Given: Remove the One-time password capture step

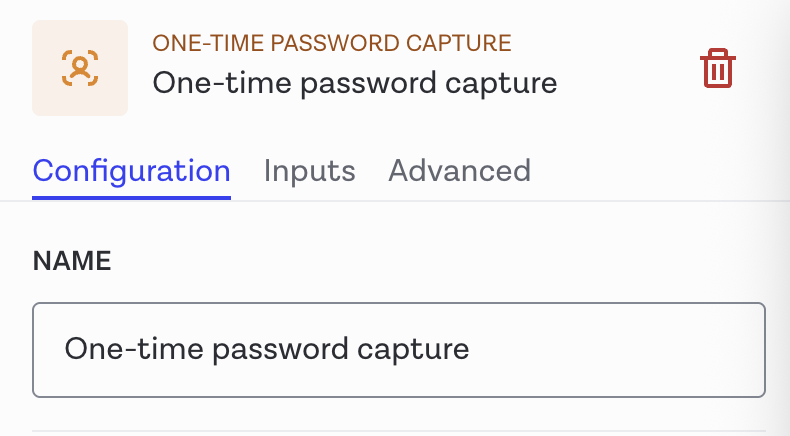Looking at the screenshot, I should pyautogui.click(x=717, y=69).
